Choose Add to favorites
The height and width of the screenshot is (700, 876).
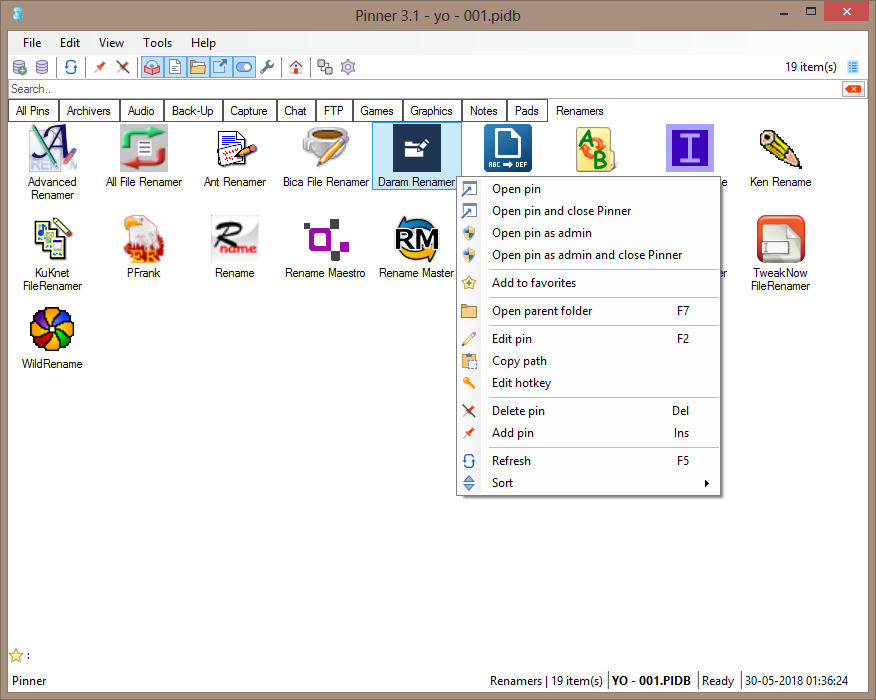coord(588,283)
